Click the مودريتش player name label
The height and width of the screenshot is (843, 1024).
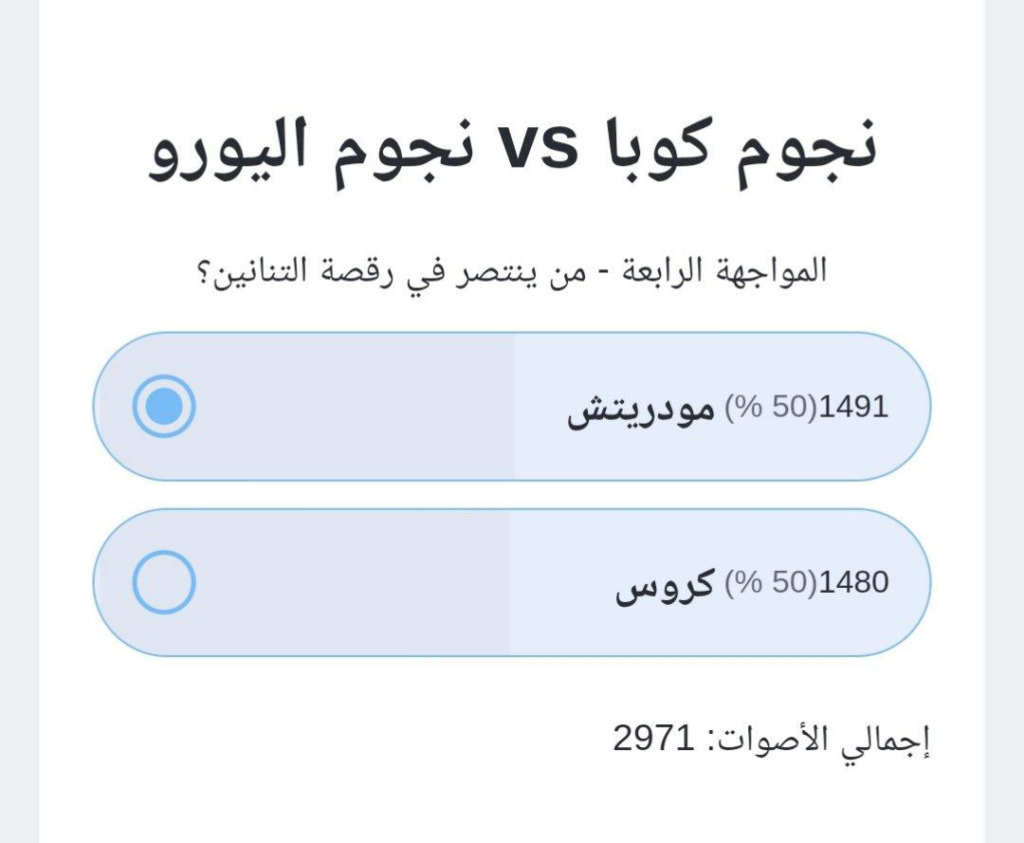[641, 409]
